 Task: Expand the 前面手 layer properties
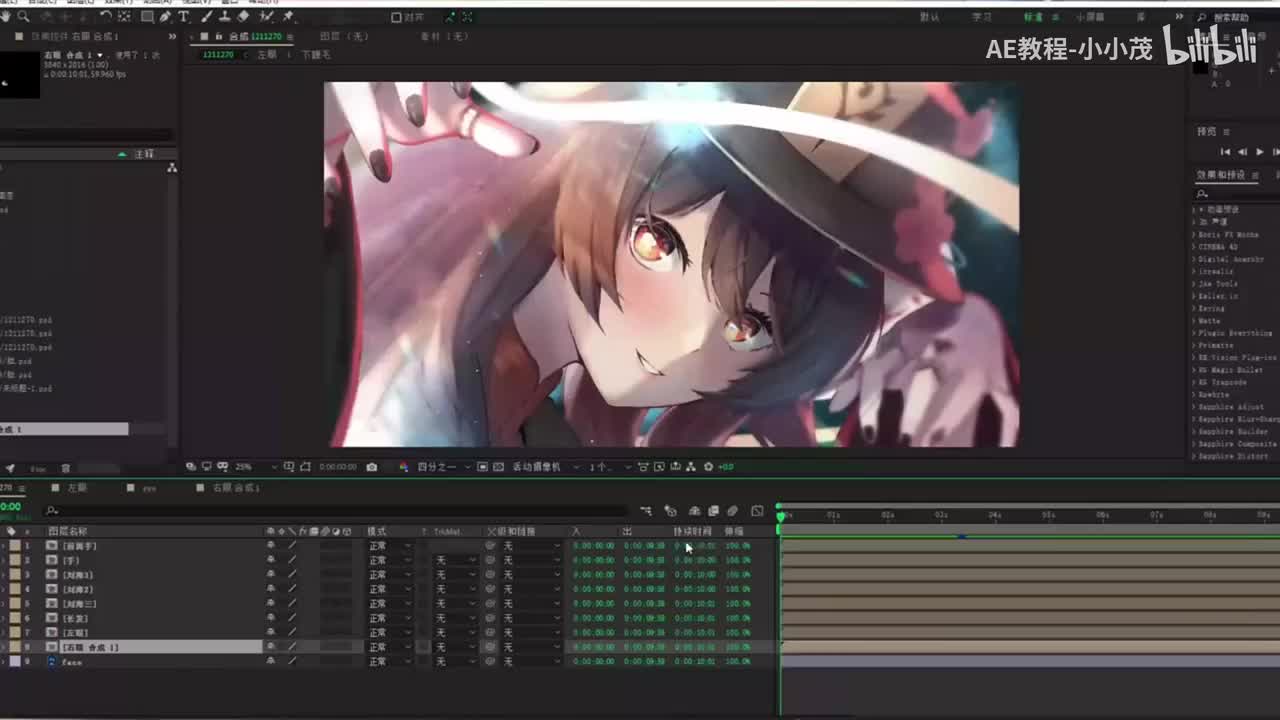[3, 546]
